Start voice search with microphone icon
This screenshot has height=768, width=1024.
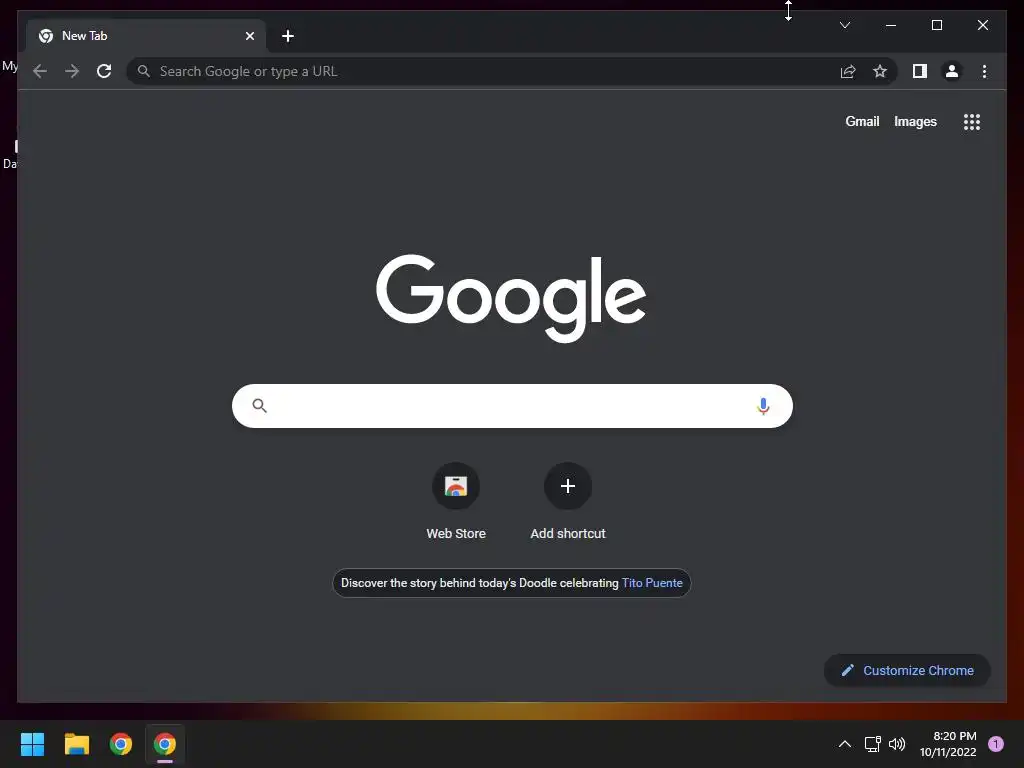pos(763,406)
